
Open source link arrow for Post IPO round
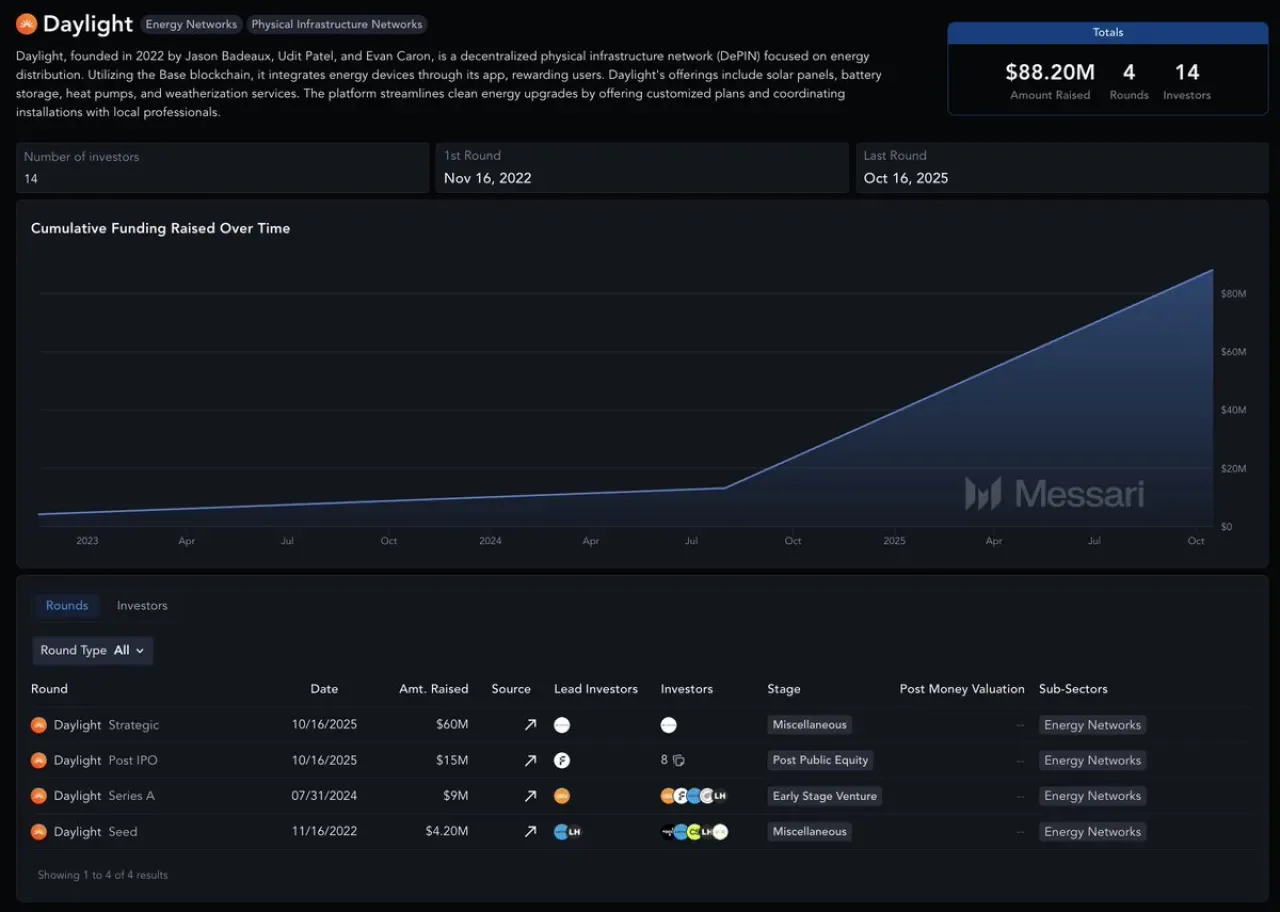530,761
